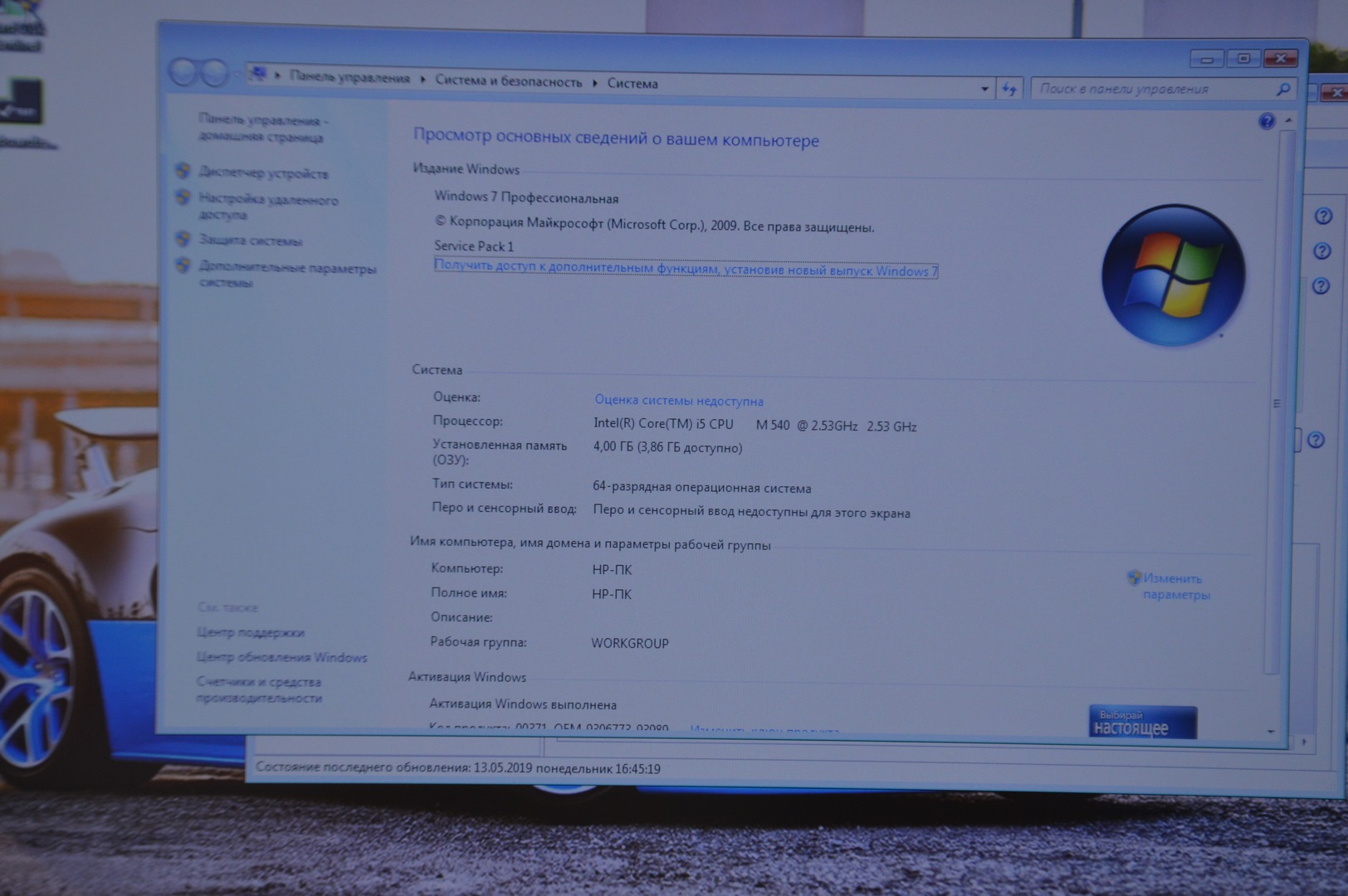Click scroll-down arrow of System window scrollbar

pyautogui.click(x=1271, y=732)
